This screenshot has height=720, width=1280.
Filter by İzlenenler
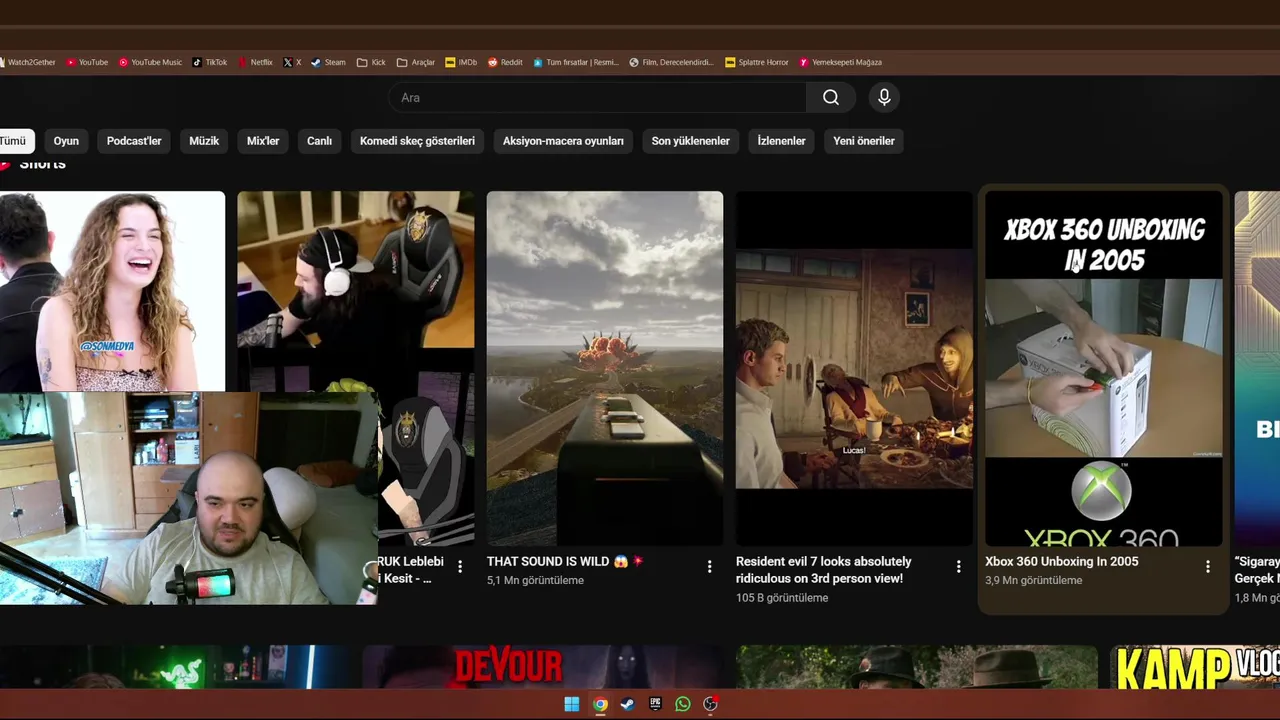[781, 141]
